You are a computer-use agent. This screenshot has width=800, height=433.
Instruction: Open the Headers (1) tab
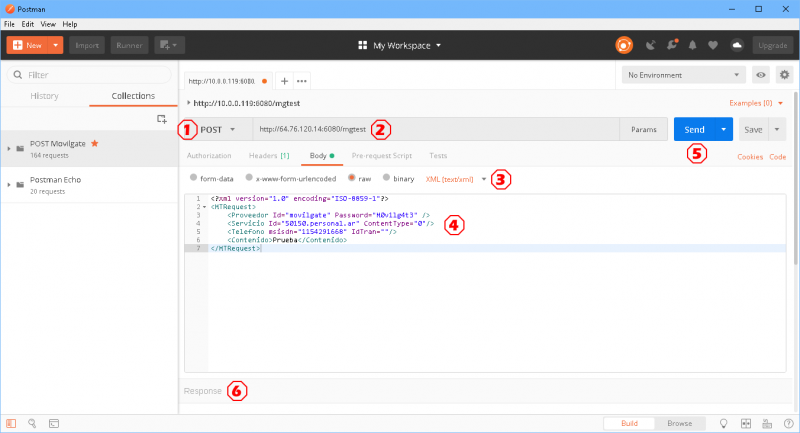tap(269, 156)
